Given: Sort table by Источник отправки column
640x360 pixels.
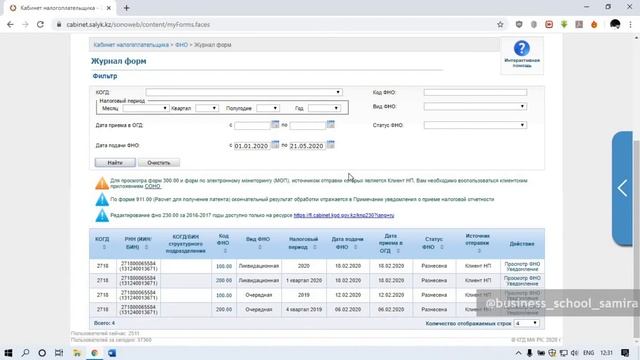Looking at the screenshot, I should click(479, 251).
